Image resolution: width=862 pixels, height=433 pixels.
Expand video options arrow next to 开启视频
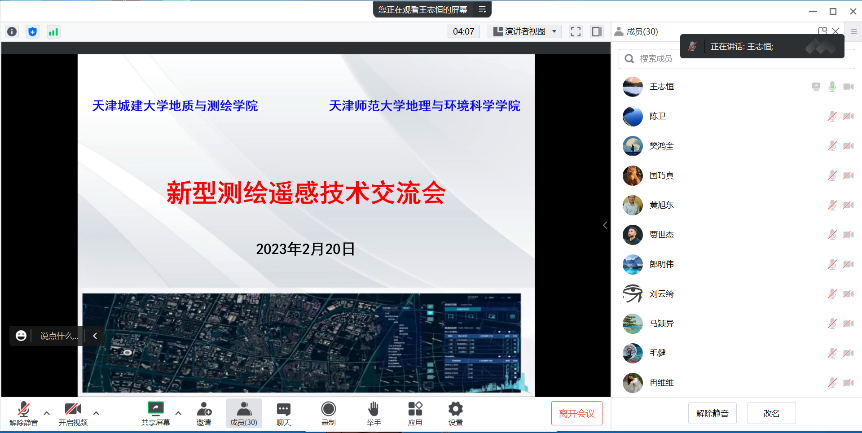(x=96, y=413)
